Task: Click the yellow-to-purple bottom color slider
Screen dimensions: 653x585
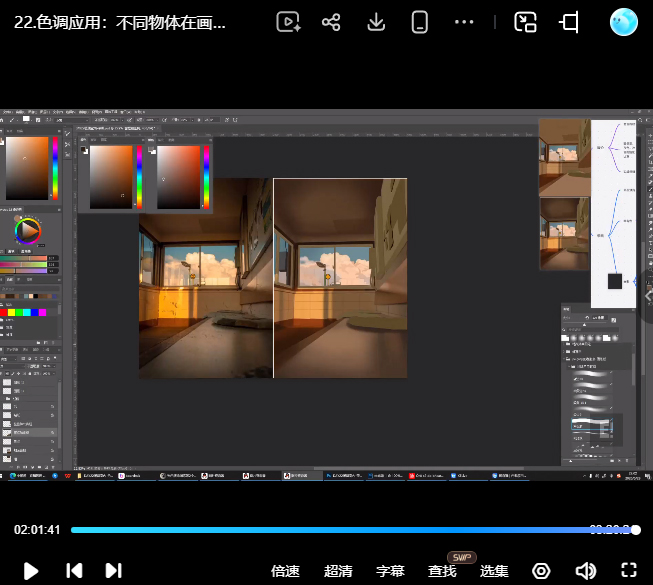Action: (23, 271)
